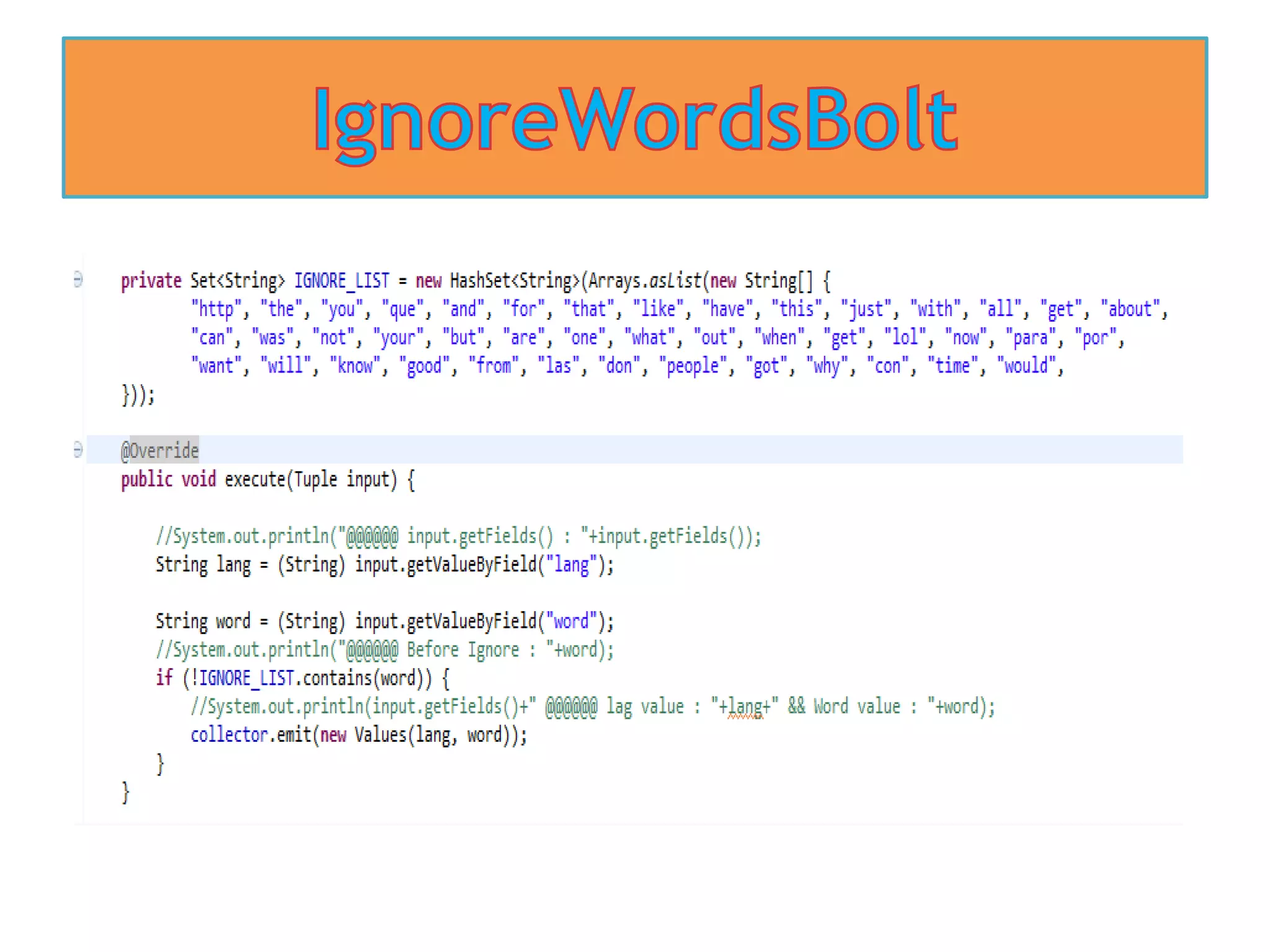The height and width of the screenshot is (952, 1270).
Task: Click the "people" string in ignore list
Action: 692,366
